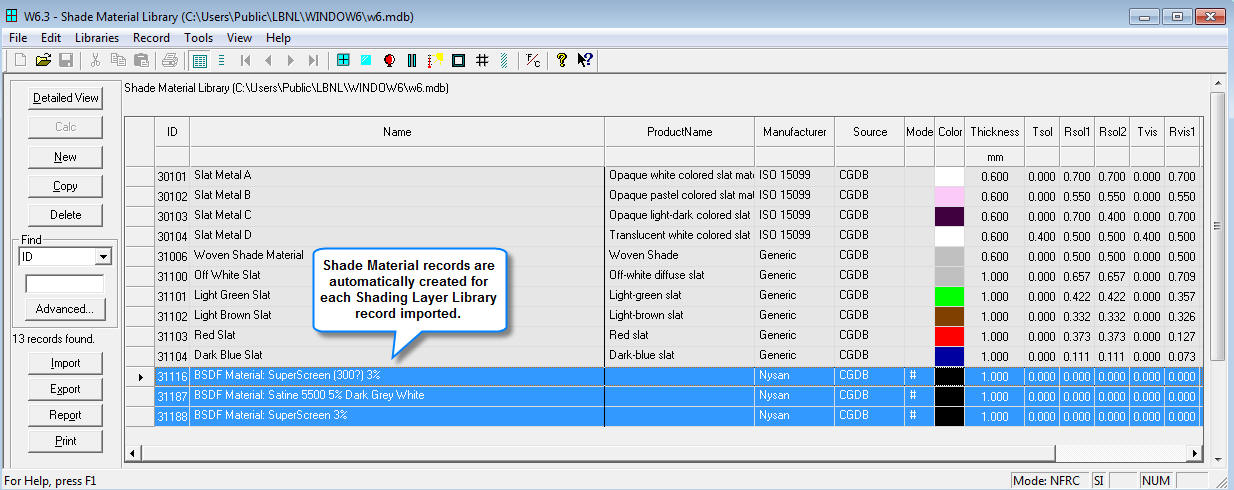The height and width of the screenshot is (490, 1234).
Task: Click the Print toolbar icon
Action: tap(170, 60)
